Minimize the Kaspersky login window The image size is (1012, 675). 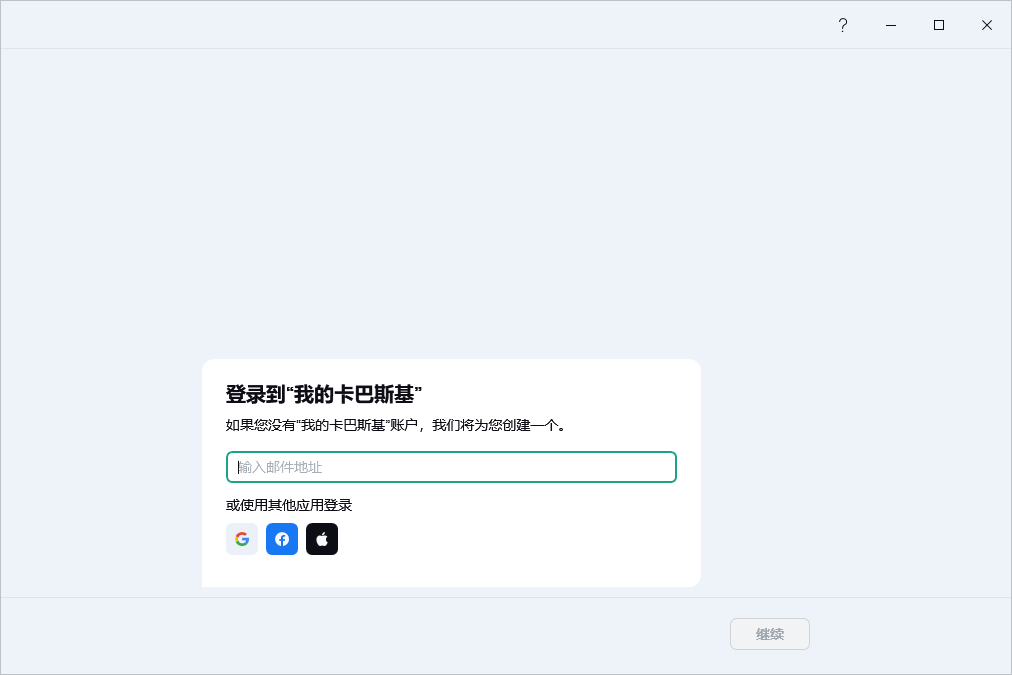[x=891, y=25]
